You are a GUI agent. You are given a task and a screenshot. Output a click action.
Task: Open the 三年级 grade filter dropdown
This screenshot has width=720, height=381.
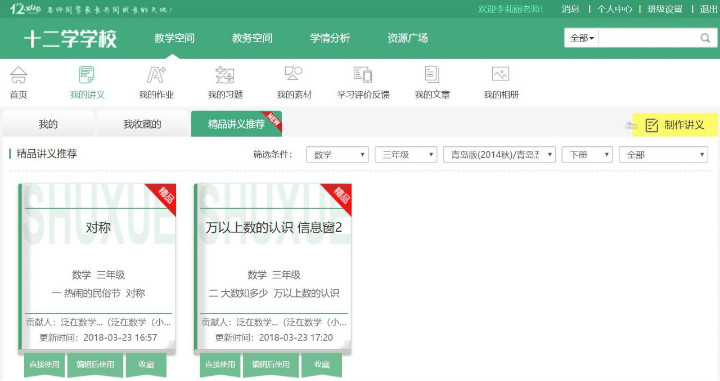point(406,155)
